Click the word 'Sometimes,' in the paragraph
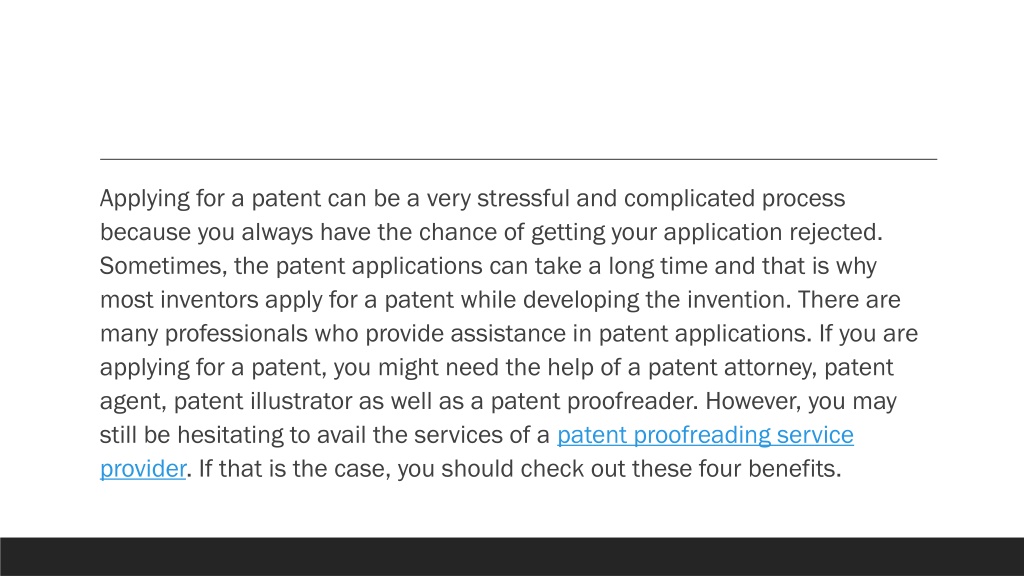 tap(163, 266)
